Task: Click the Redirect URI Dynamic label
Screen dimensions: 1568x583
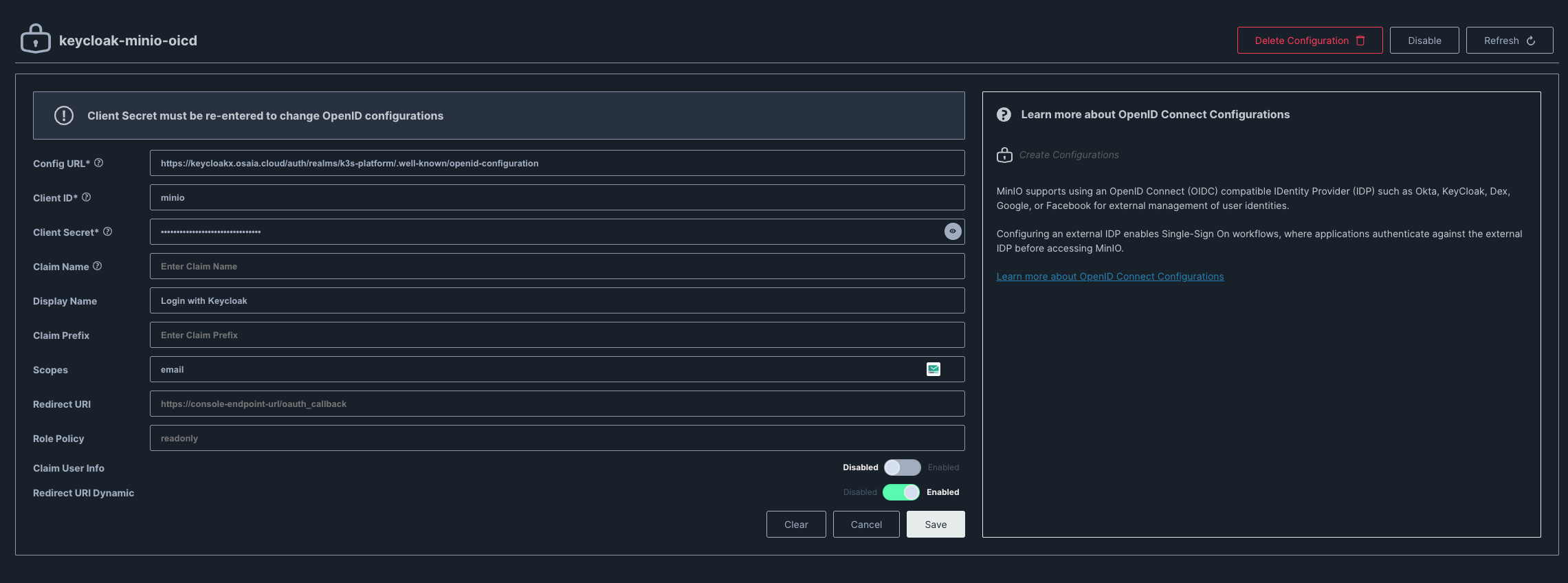Action: [83, 493]
